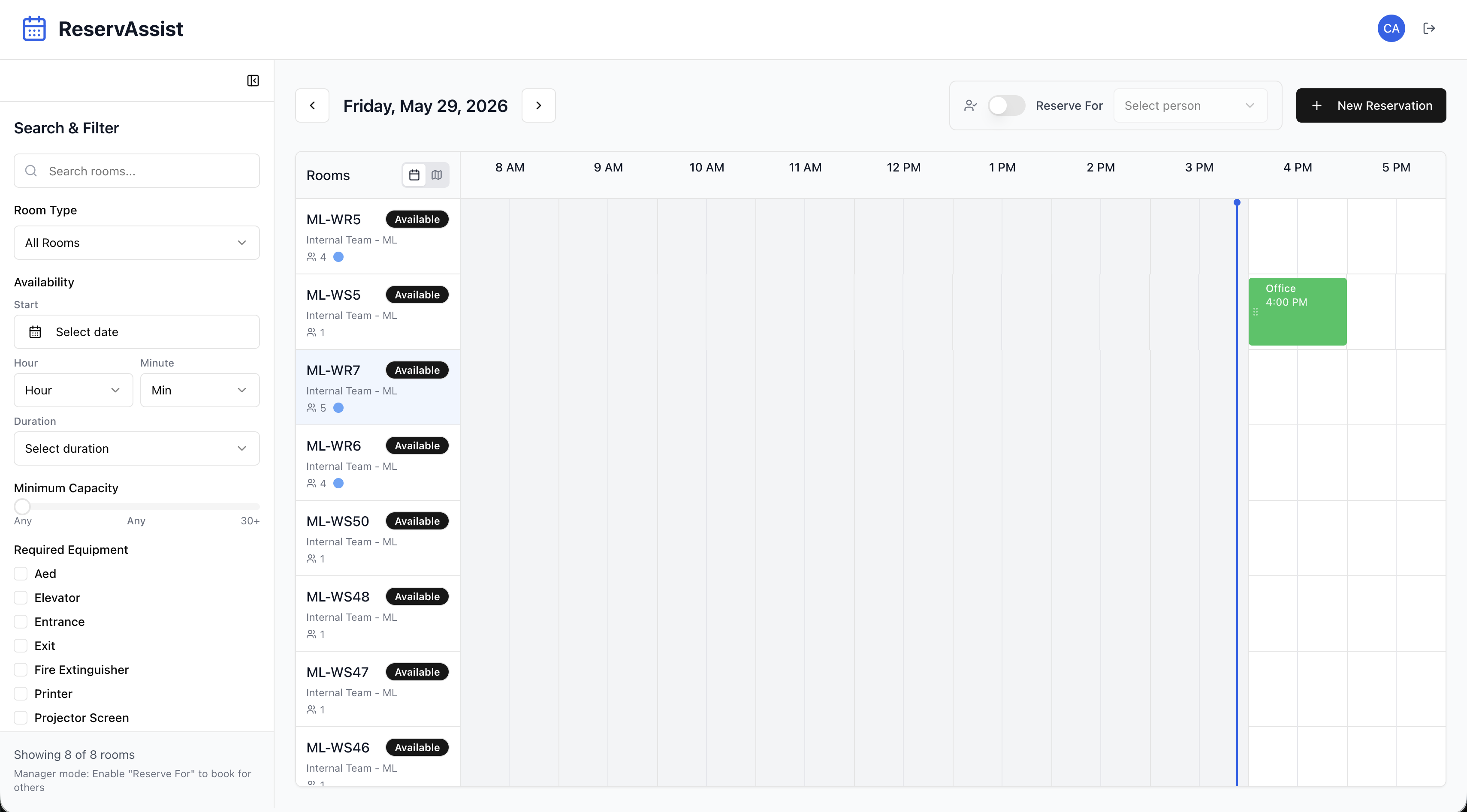
Task: Open the CA user avatar
Action: click(1391, 28)
